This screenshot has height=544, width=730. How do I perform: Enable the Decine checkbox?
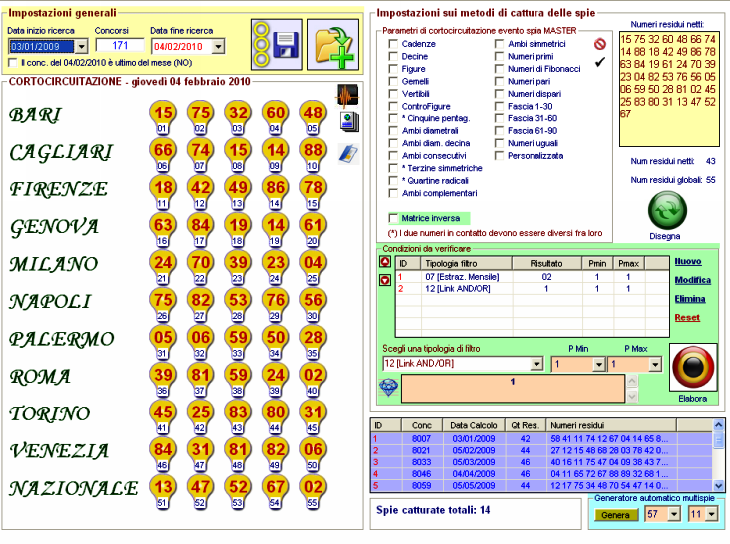point(393,56)
